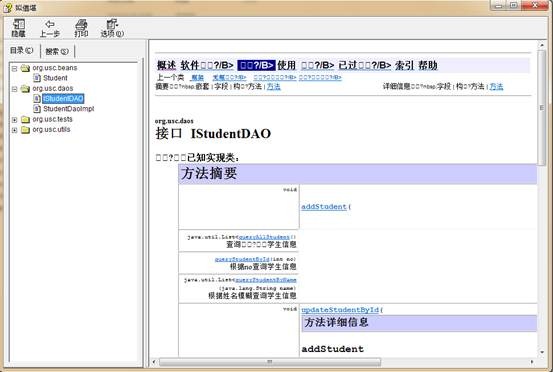Click the bold addStudent detail heading
The width and height of the screenshot is (553, 372).
tap(333, 349)
